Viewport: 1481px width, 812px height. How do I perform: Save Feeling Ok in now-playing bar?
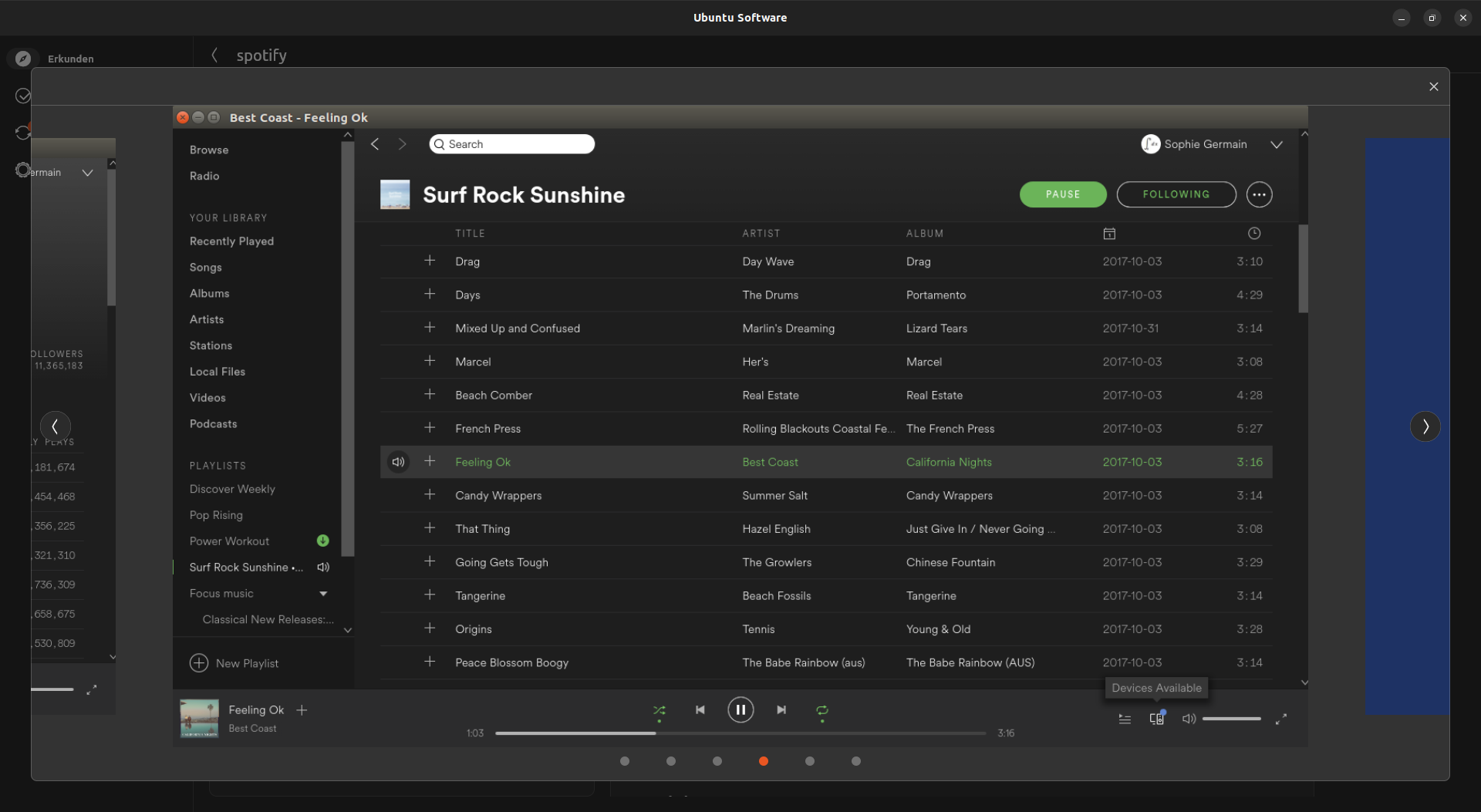[302, 710]
